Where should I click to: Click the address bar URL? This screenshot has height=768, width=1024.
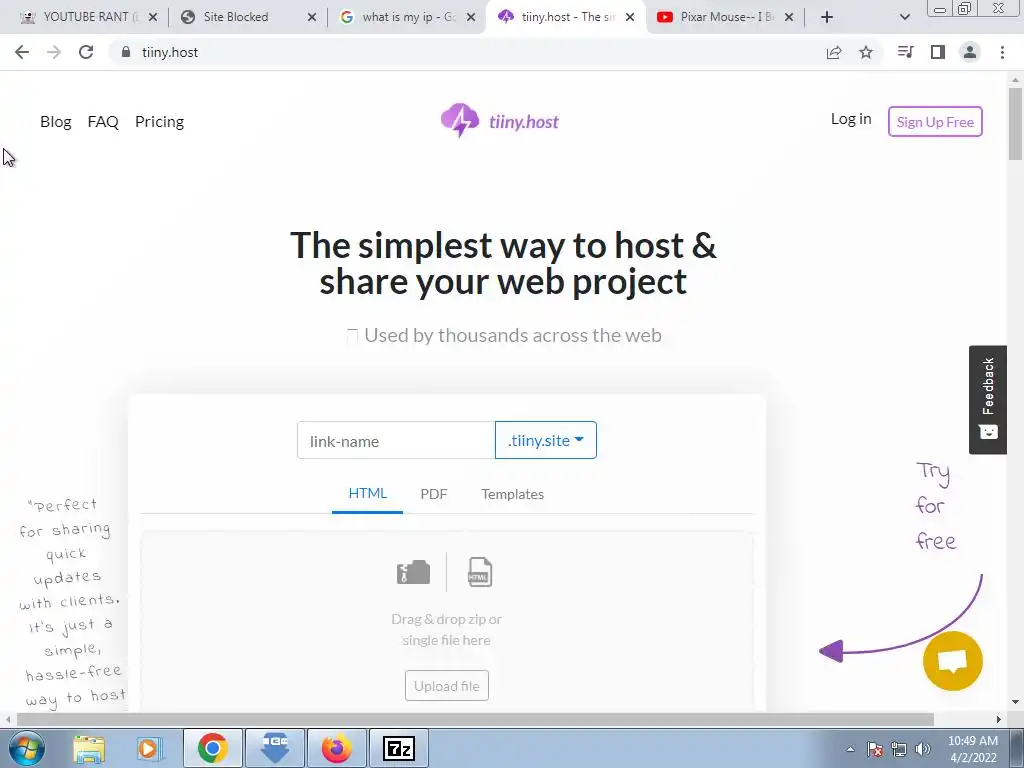click(170, 52)
